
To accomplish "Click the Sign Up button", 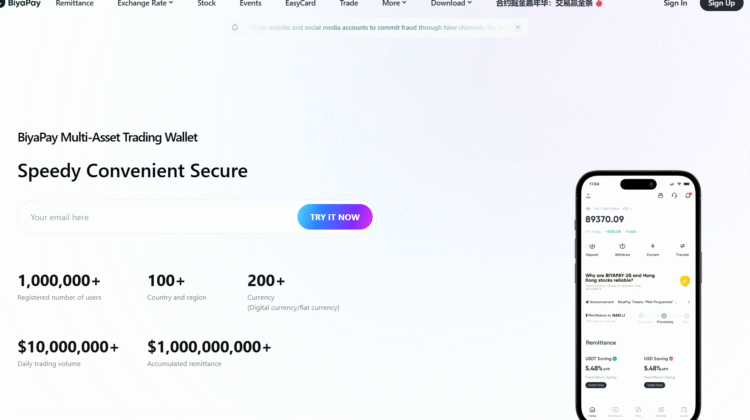I will coord(721,4).
